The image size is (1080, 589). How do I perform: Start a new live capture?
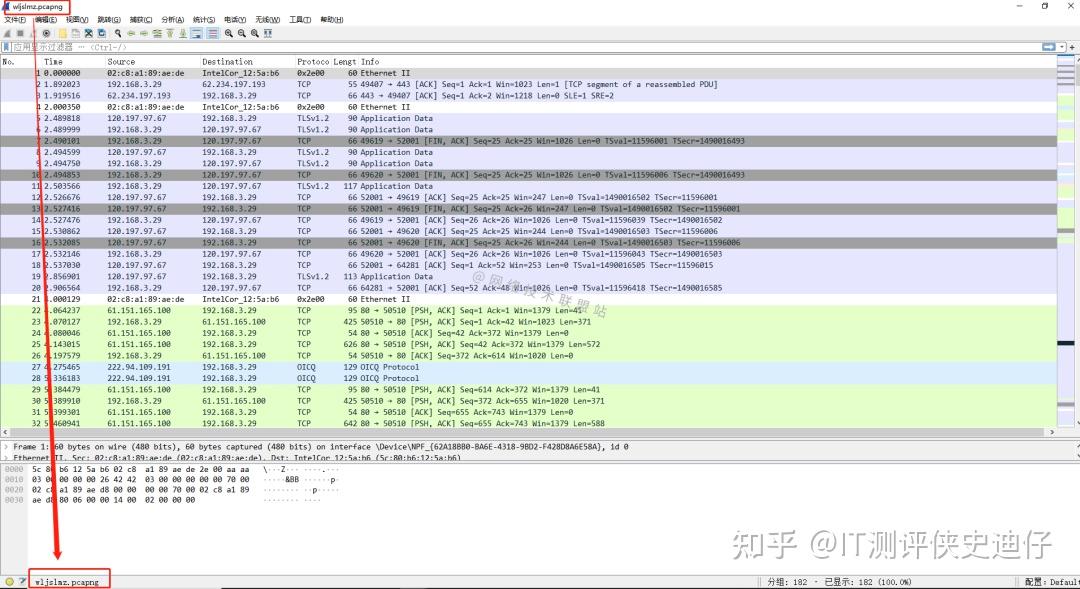coord(8,32)
